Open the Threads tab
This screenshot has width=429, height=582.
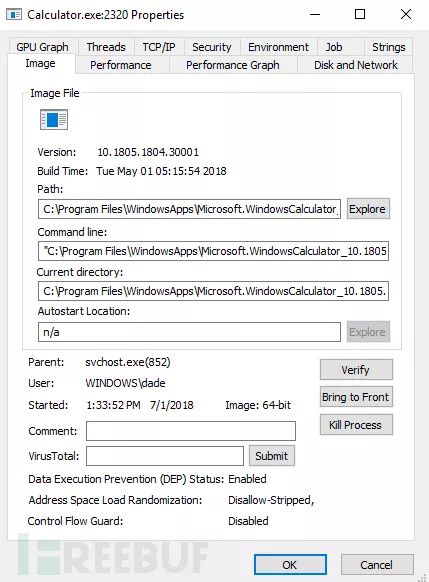coord(106,47)
